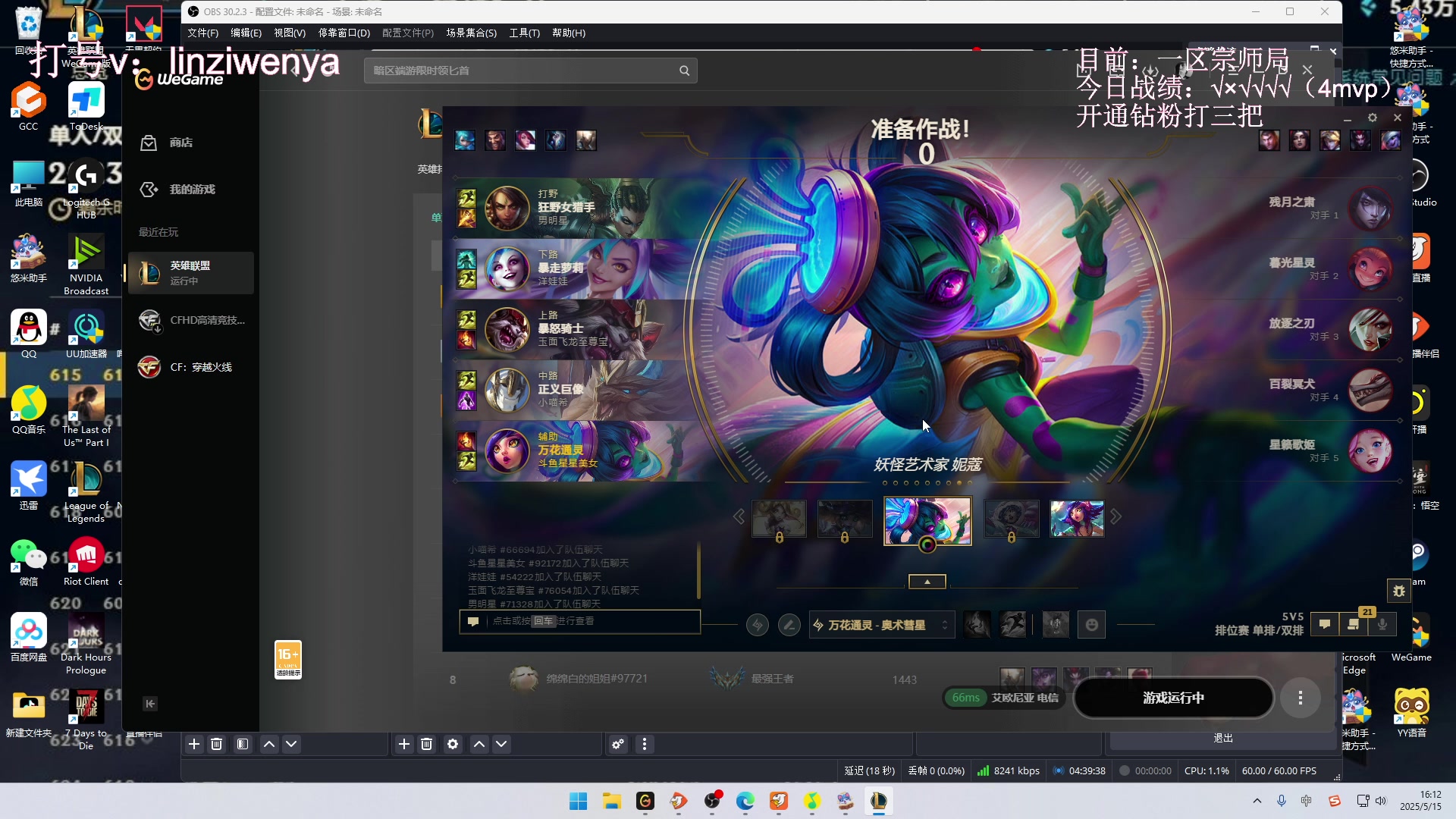Click 星籁歌姬 opponent 5 portrait
1456x819 pixels.
[x=1371, y=450]
